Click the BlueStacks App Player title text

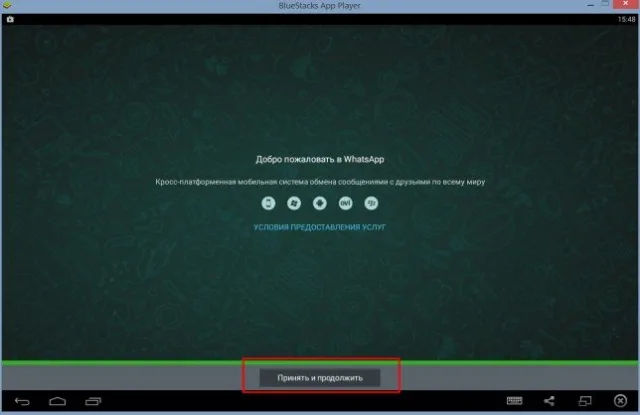pos(320,6)
